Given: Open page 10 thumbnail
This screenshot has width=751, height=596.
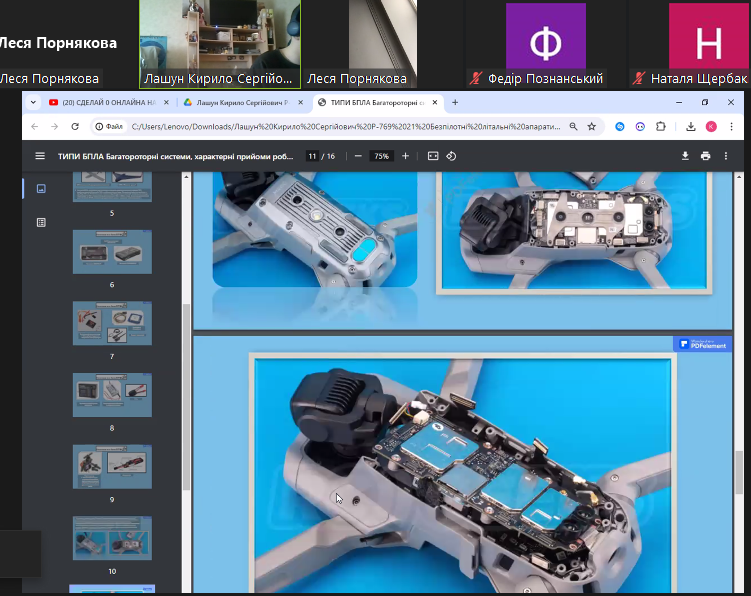Looking at the screenshot, I should point(112,538).
